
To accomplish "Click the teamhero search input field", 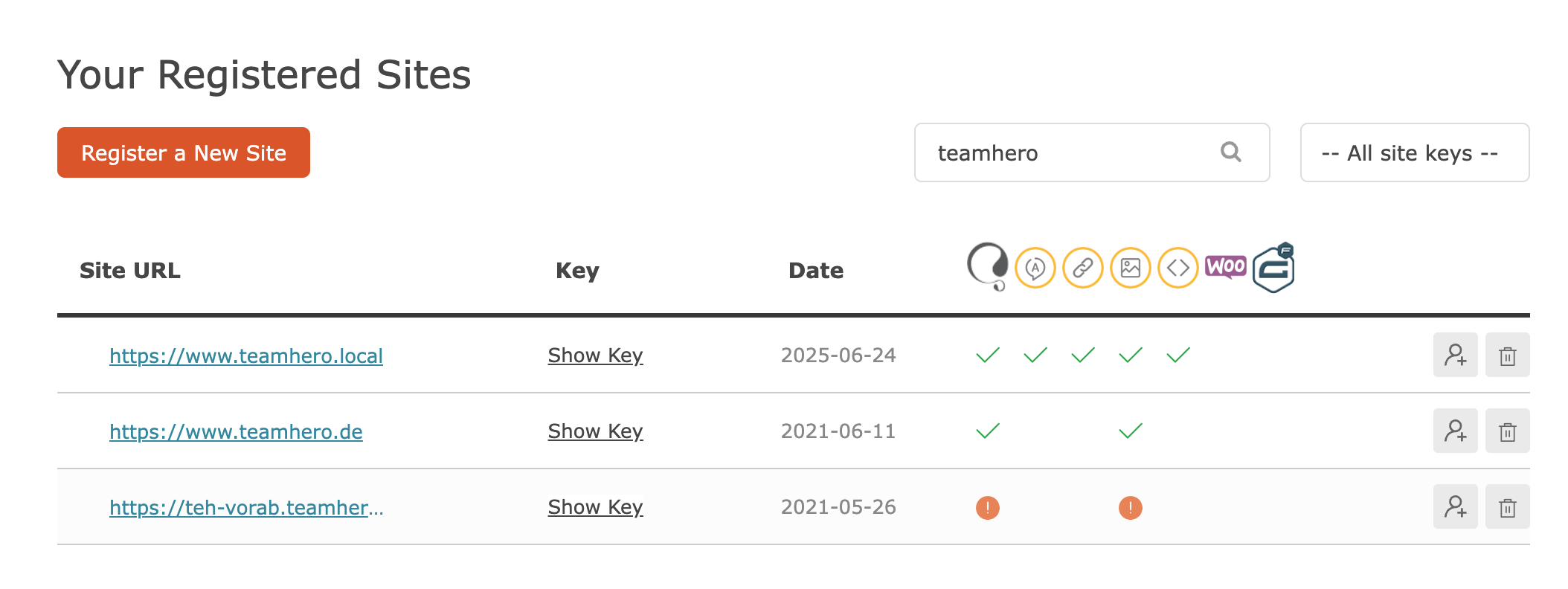I will click(x=1092, y=152).
